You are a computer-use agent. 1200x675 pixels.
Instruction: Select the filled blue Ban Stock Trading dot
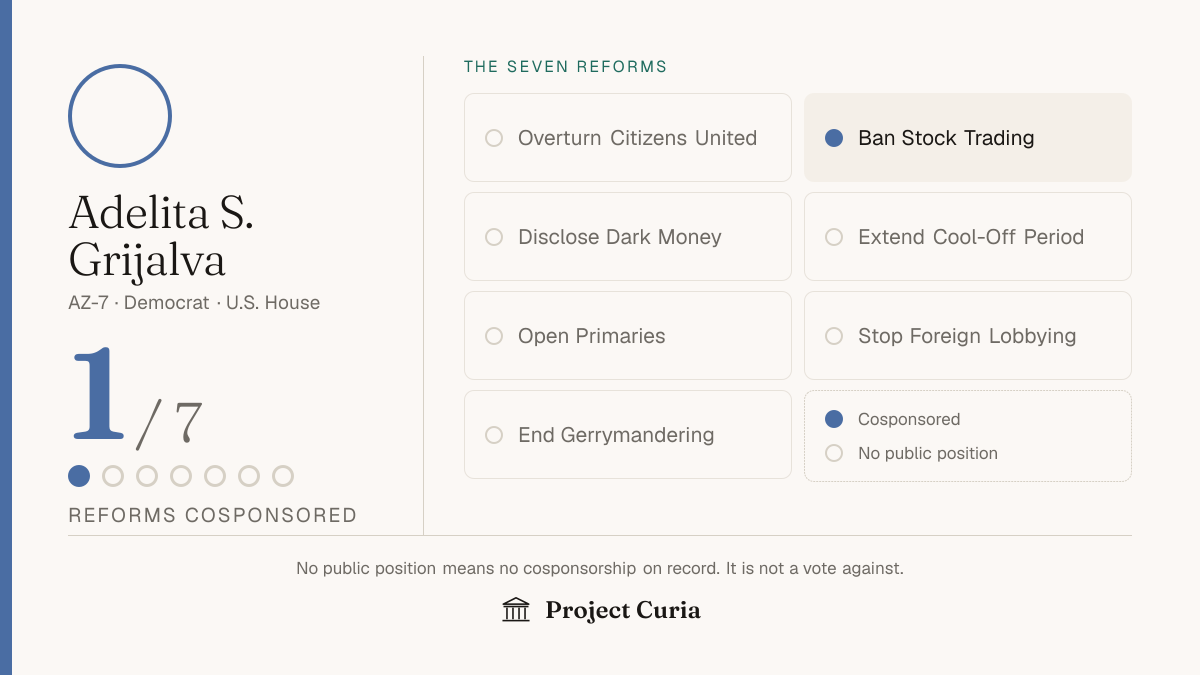coord(834,138)
